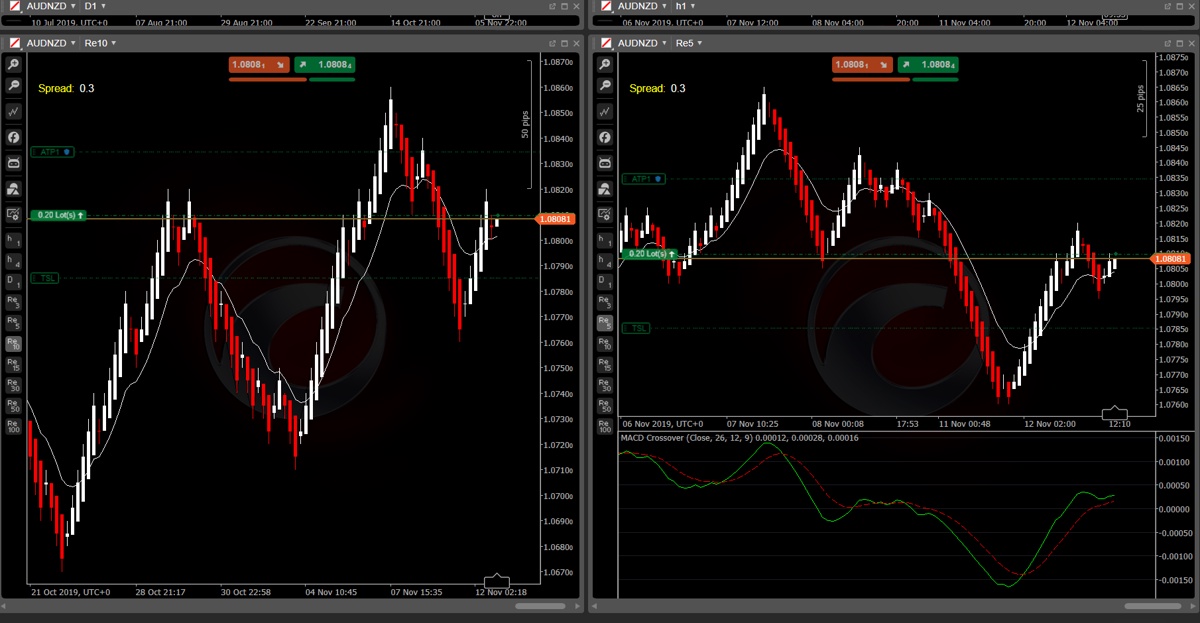Select the ATP1 take-profit label in Re10 chart
The image size is (1200, 623).
[x=52, y=152]
